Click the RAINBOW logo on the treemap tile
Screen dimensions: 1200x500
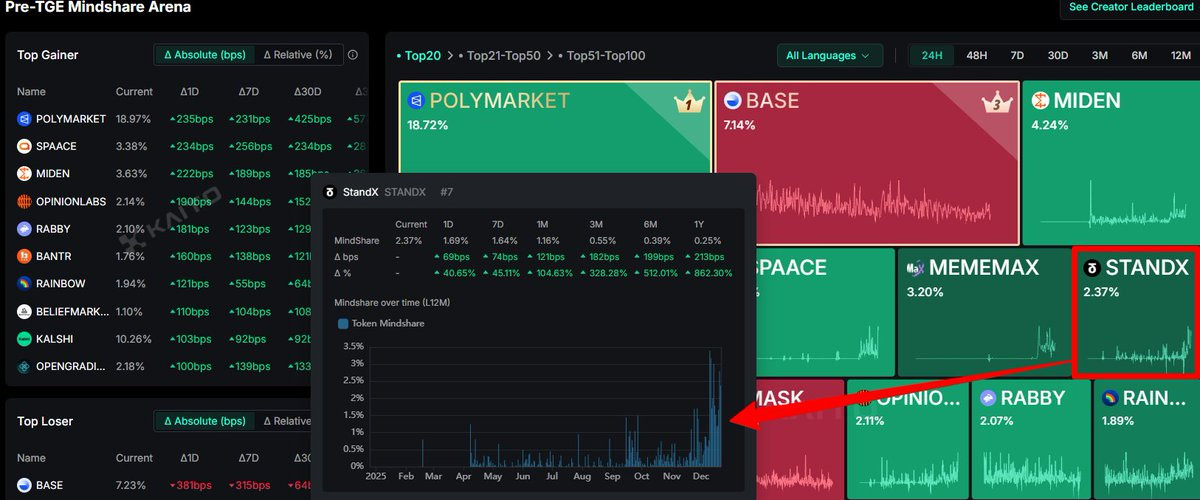[x=1110, y=398]
